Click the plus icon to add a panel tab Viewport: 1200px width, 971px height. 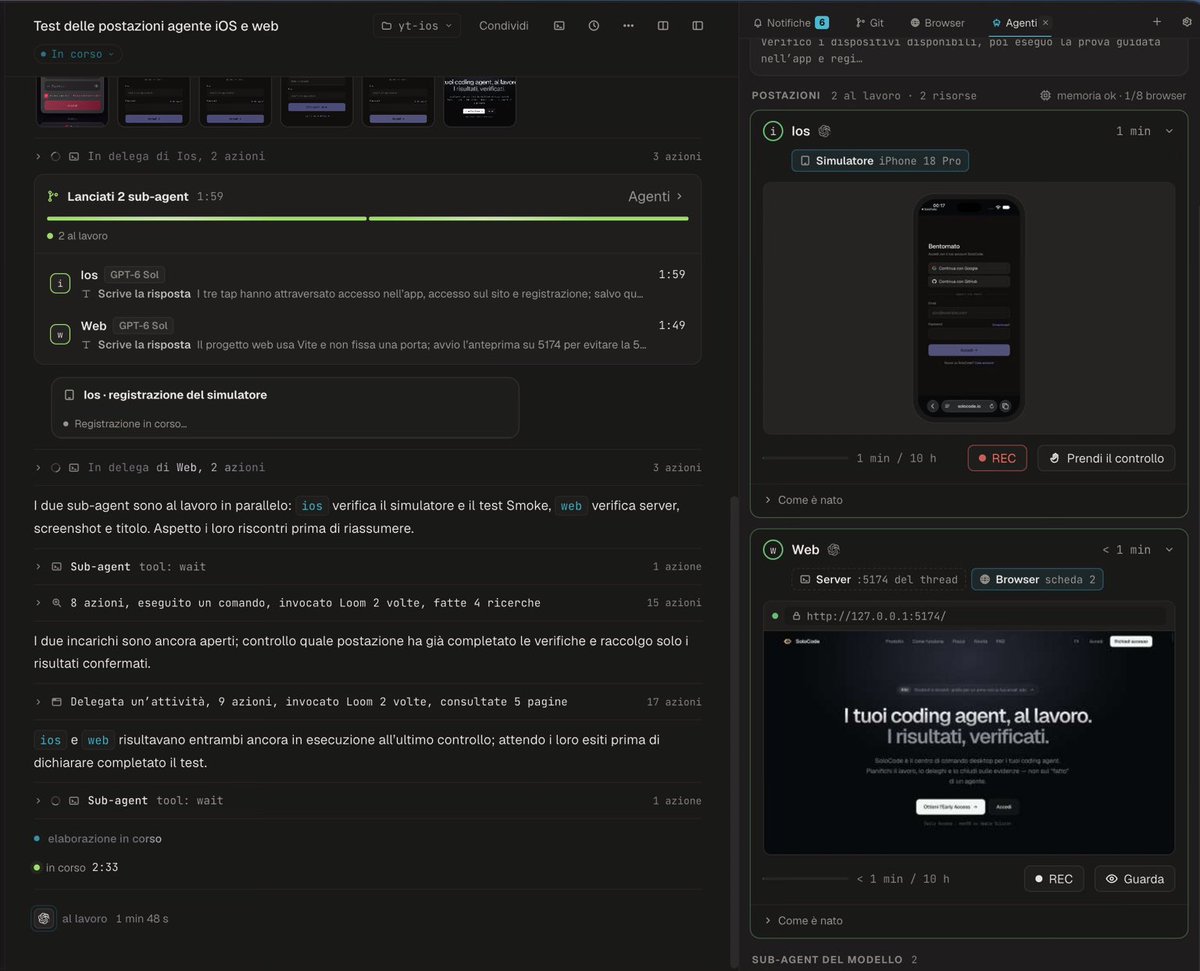[1157, 22]
